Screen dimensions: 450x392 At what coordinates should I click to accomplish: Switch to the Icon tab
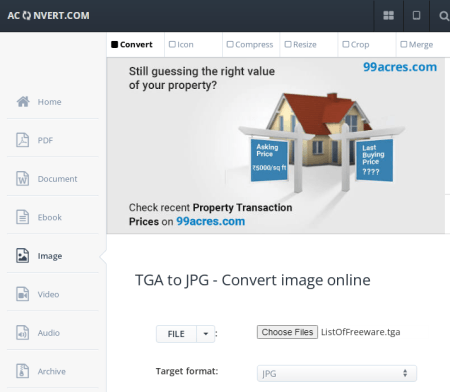click(193, 44)
